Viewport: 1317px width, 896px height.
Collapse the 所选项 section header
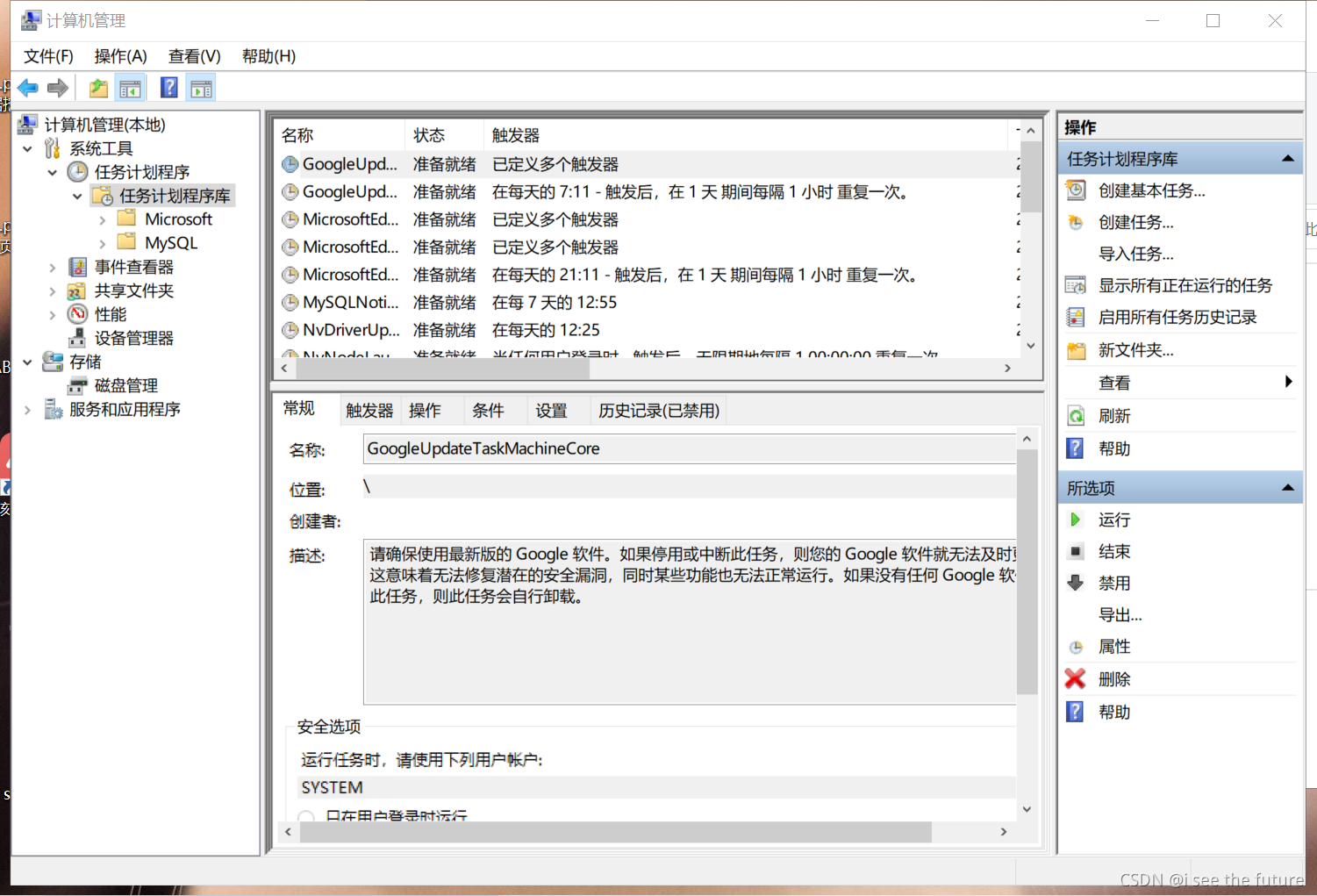tap(1288, 487)
